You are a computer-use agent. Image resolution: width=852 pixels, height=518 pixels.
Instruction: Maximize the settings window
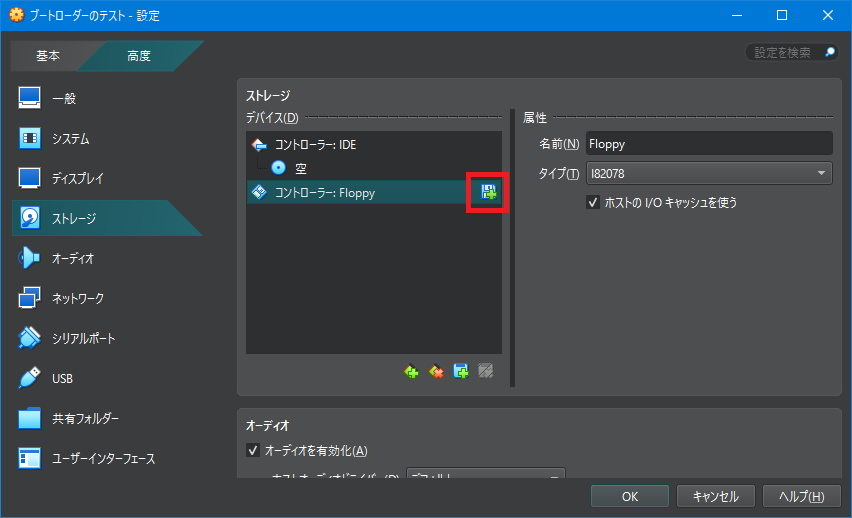click(x=782, y=15)
